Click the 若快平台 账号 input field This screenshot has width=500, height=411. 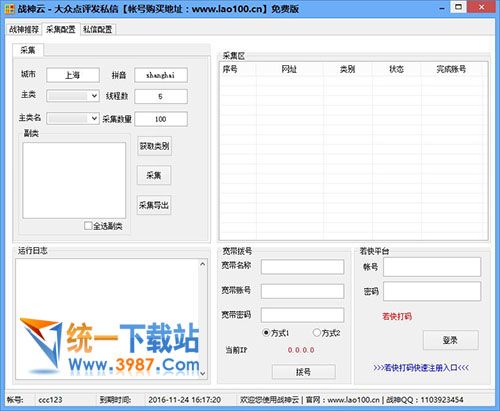coord(432,267)
